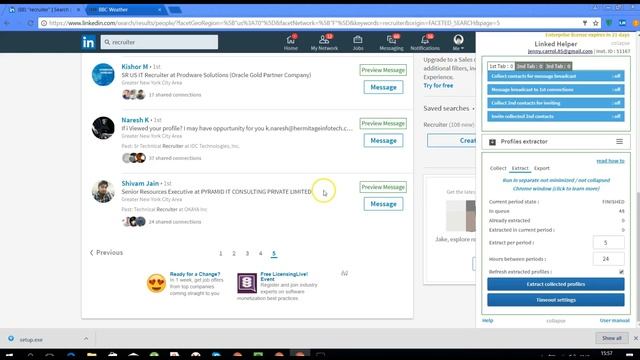Edit Extract per period field
Image resolution: width=640 pixels, height=360 pixels.
[608, 242]
